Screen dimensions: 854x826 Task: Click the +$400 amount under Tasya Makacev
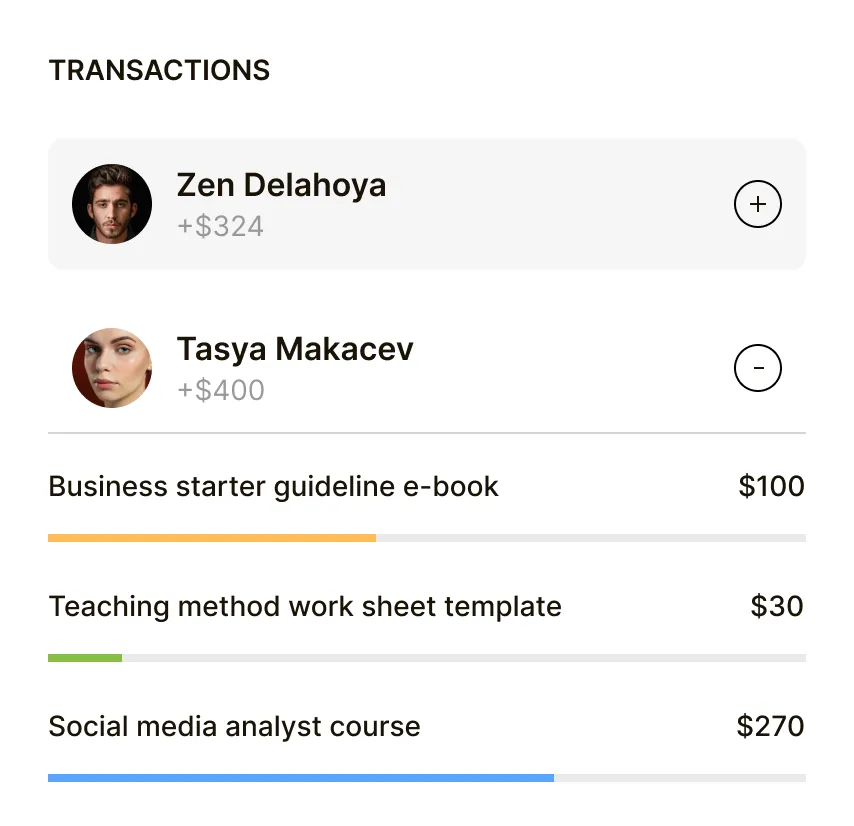tap(220, 390)
